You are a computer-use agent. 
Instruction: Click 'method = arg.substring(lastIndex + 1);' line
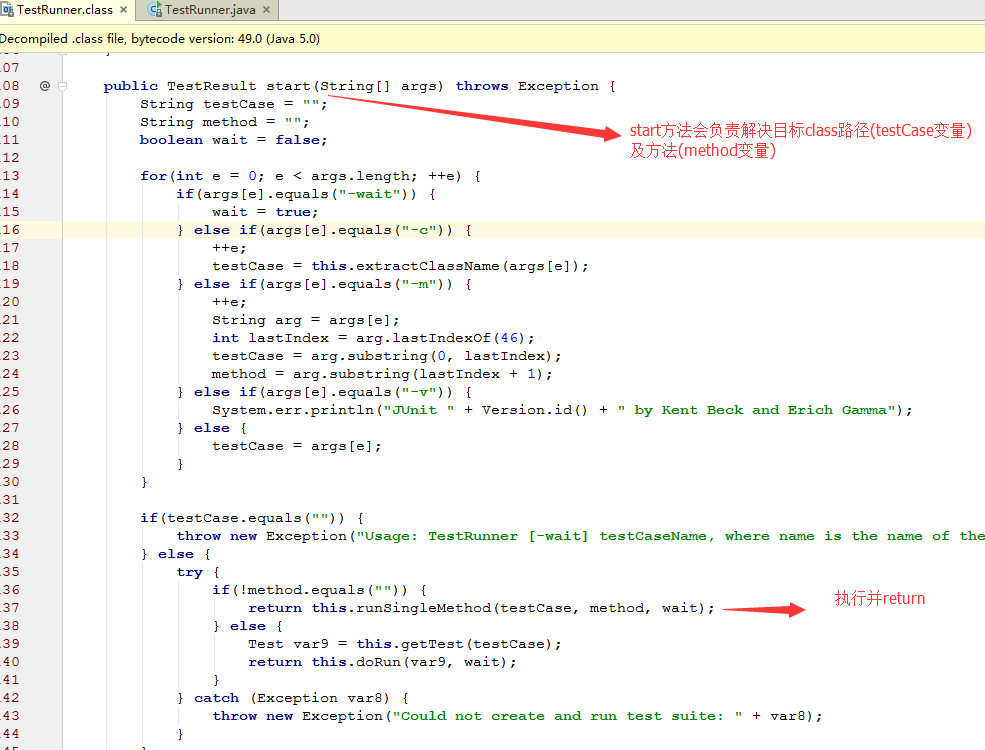point(382,374)
